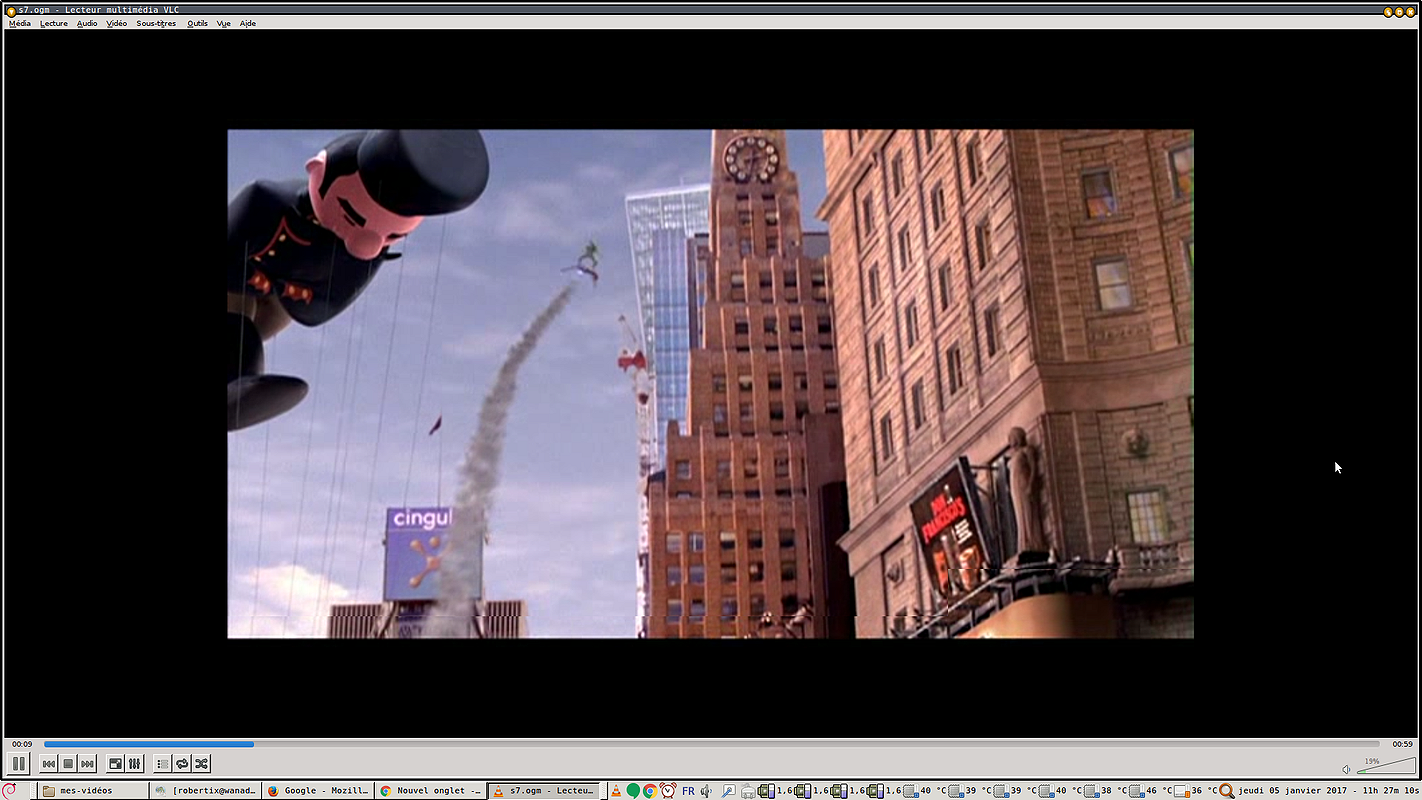Open the Média menu

coord(20,23)
